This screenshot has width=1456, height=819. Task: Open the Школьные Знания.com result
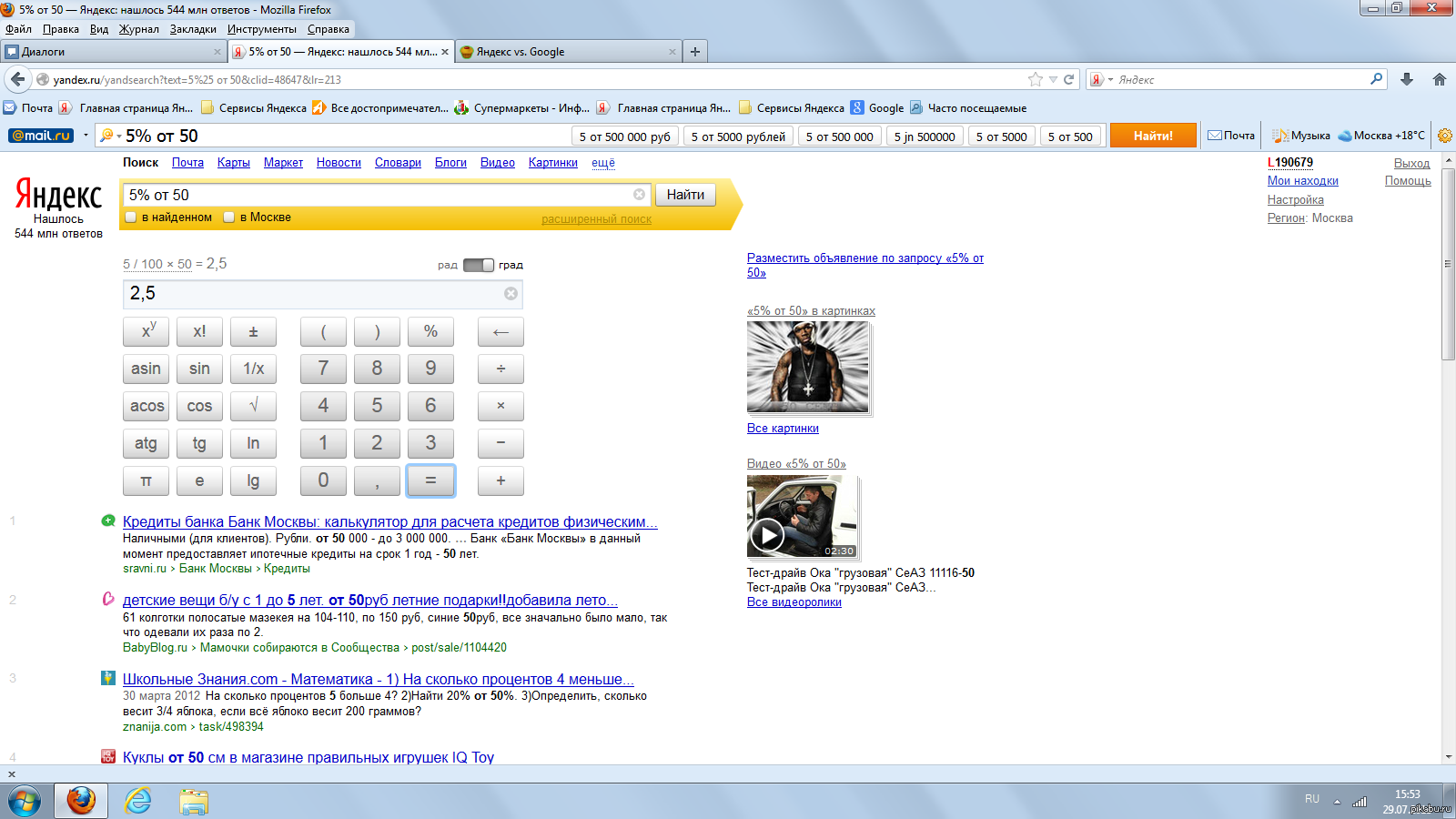tap(379, 680)
